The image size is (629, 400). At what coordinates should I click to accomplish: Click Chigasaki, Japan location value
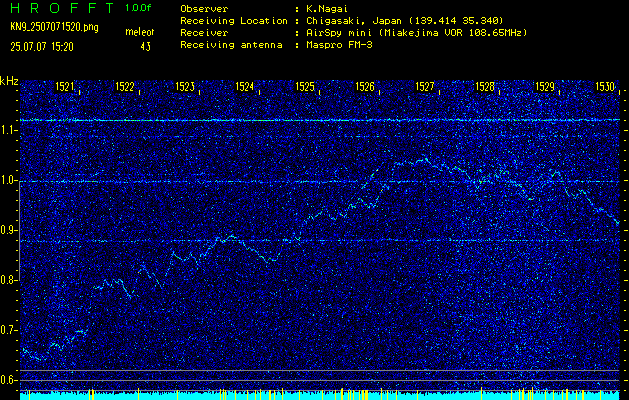point(405,21)
